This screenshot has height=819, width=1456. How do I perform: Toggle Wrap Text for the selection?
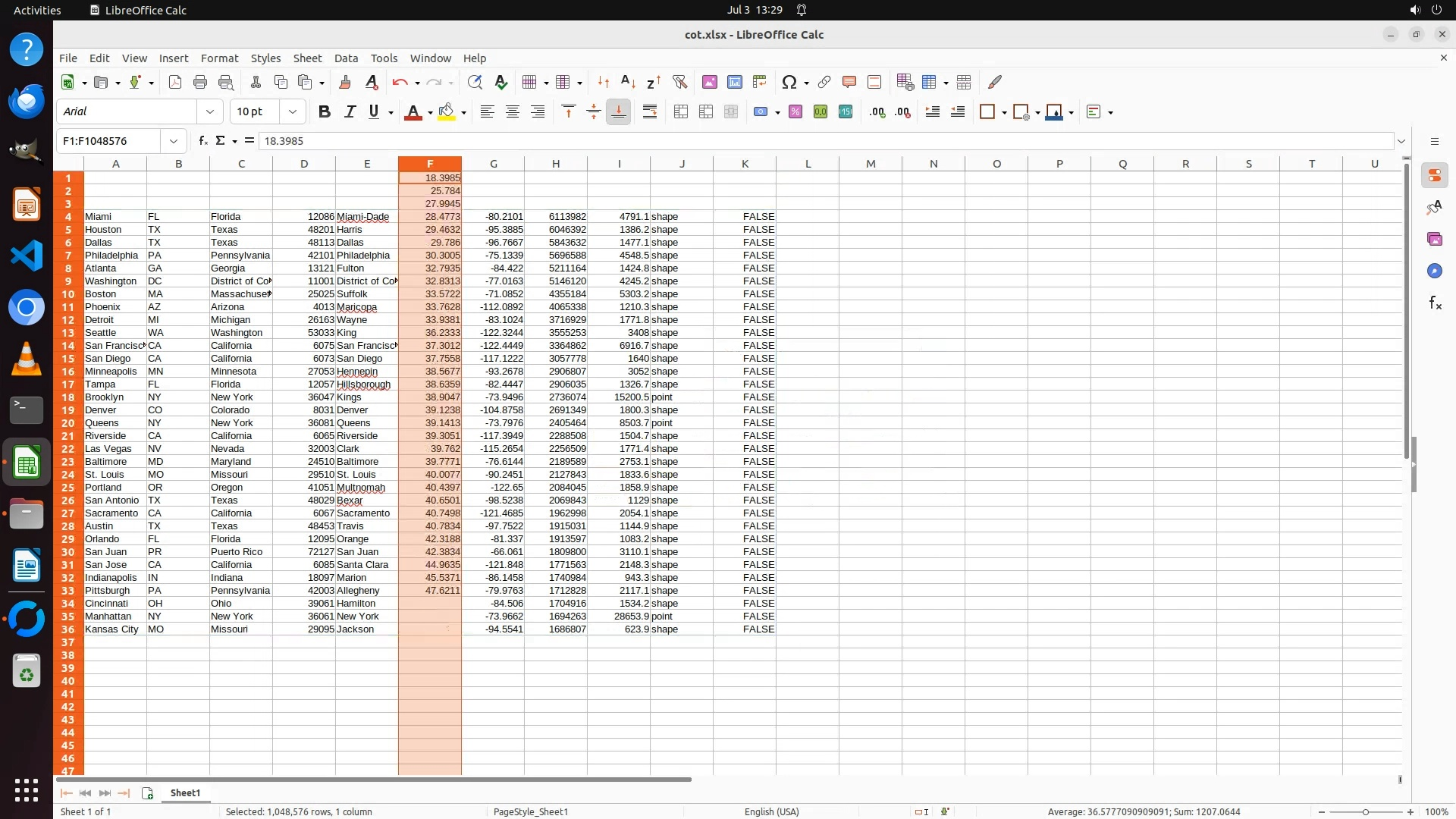(650, 112)
